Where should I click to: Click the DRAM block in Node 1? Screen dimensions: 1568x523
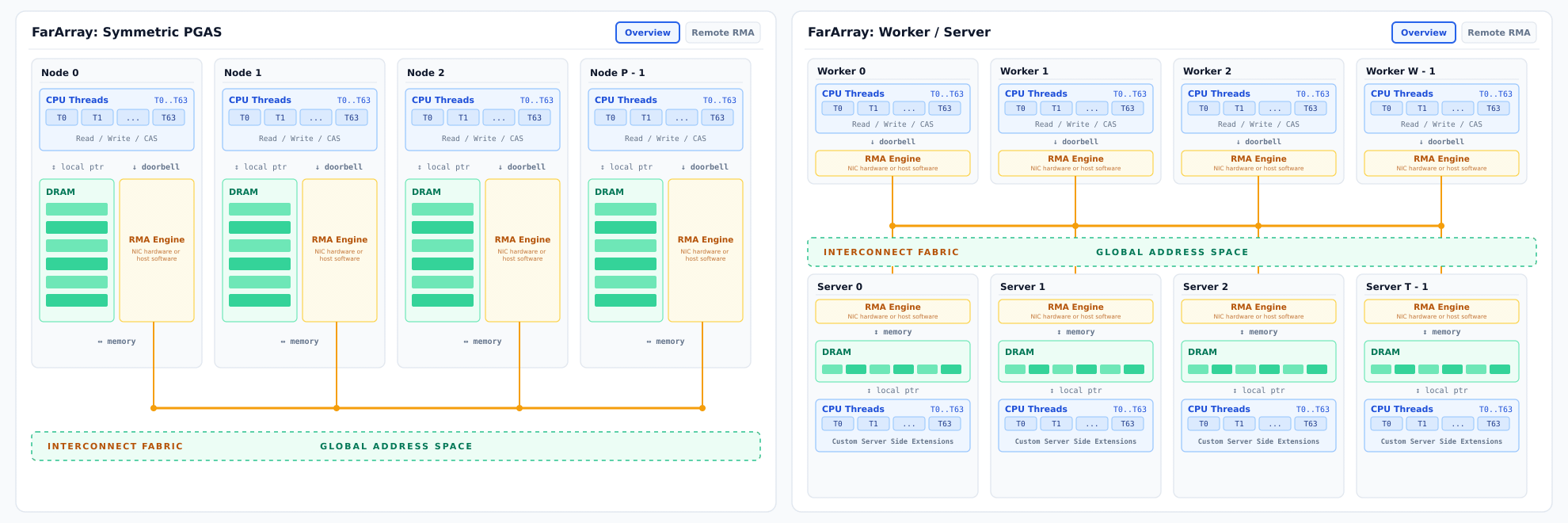(x=260, y=250)
